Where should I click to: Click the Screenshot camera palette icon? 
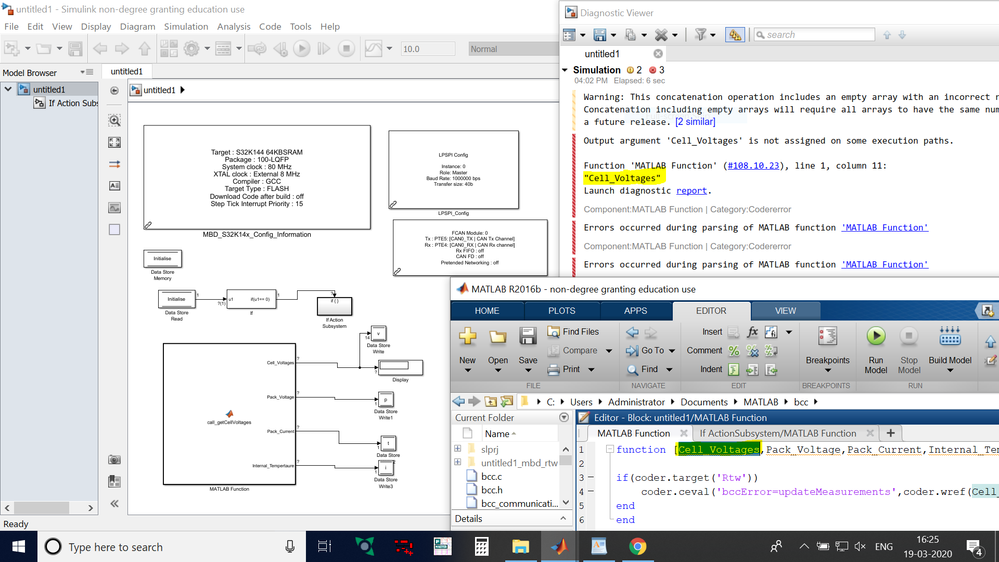[115, 459]
